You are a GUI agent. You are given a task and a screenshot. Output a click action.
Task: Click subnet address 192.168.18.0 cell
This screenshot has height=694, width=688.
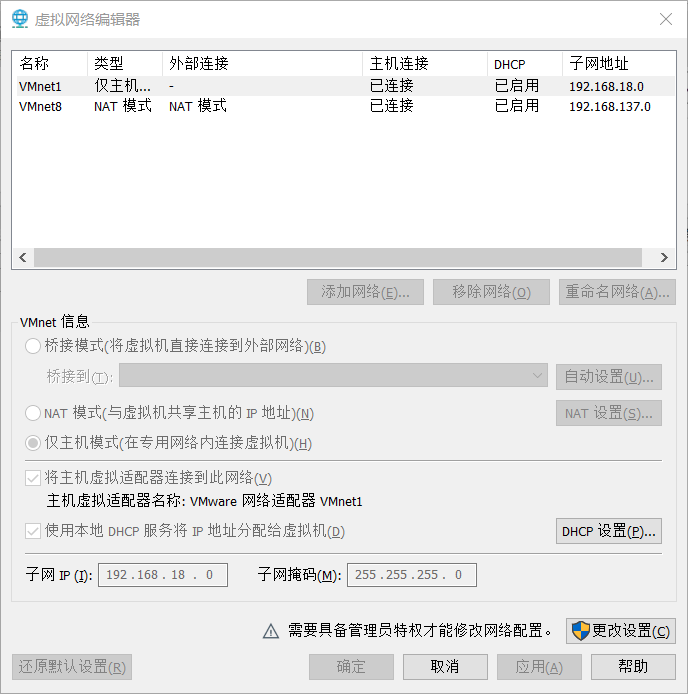coord(606,87)
